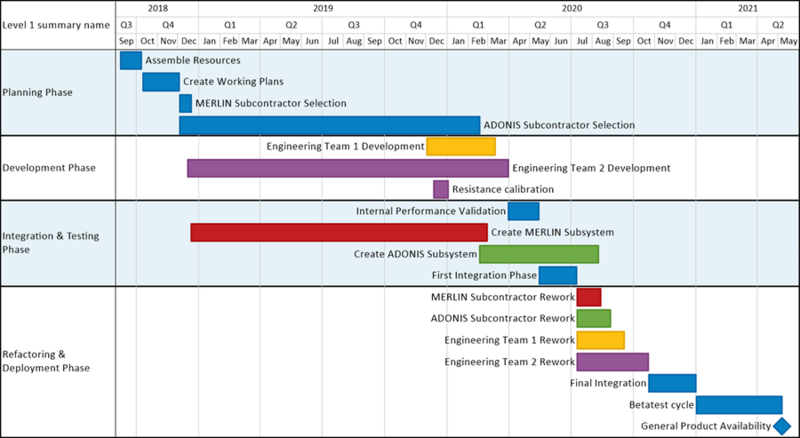Click the Q3 2020 quarter header

[x=603, y=25]
